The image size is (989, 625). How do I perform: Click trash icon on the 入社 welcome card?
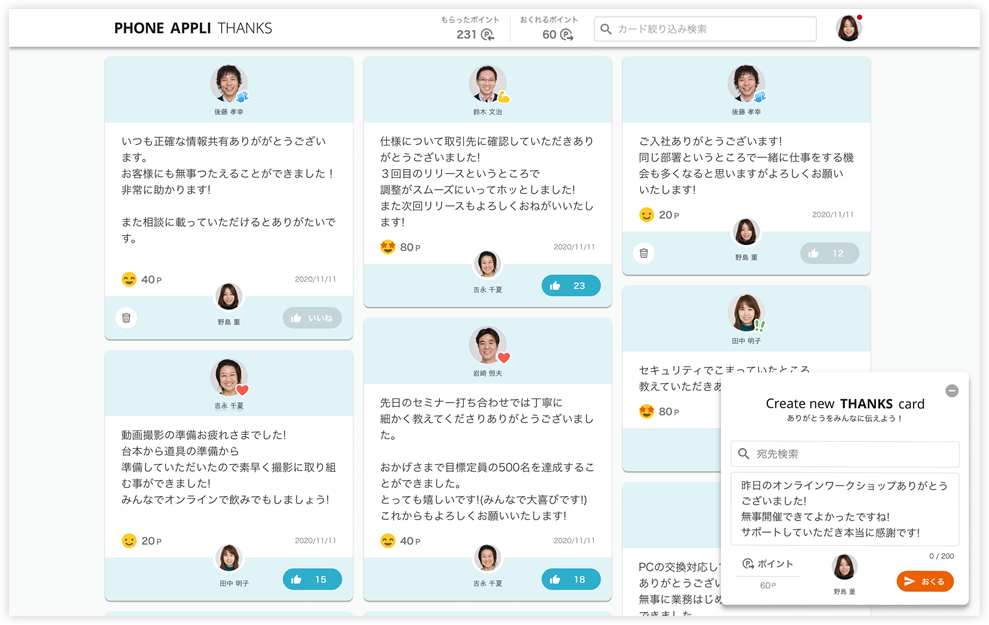tap(644, 253)
